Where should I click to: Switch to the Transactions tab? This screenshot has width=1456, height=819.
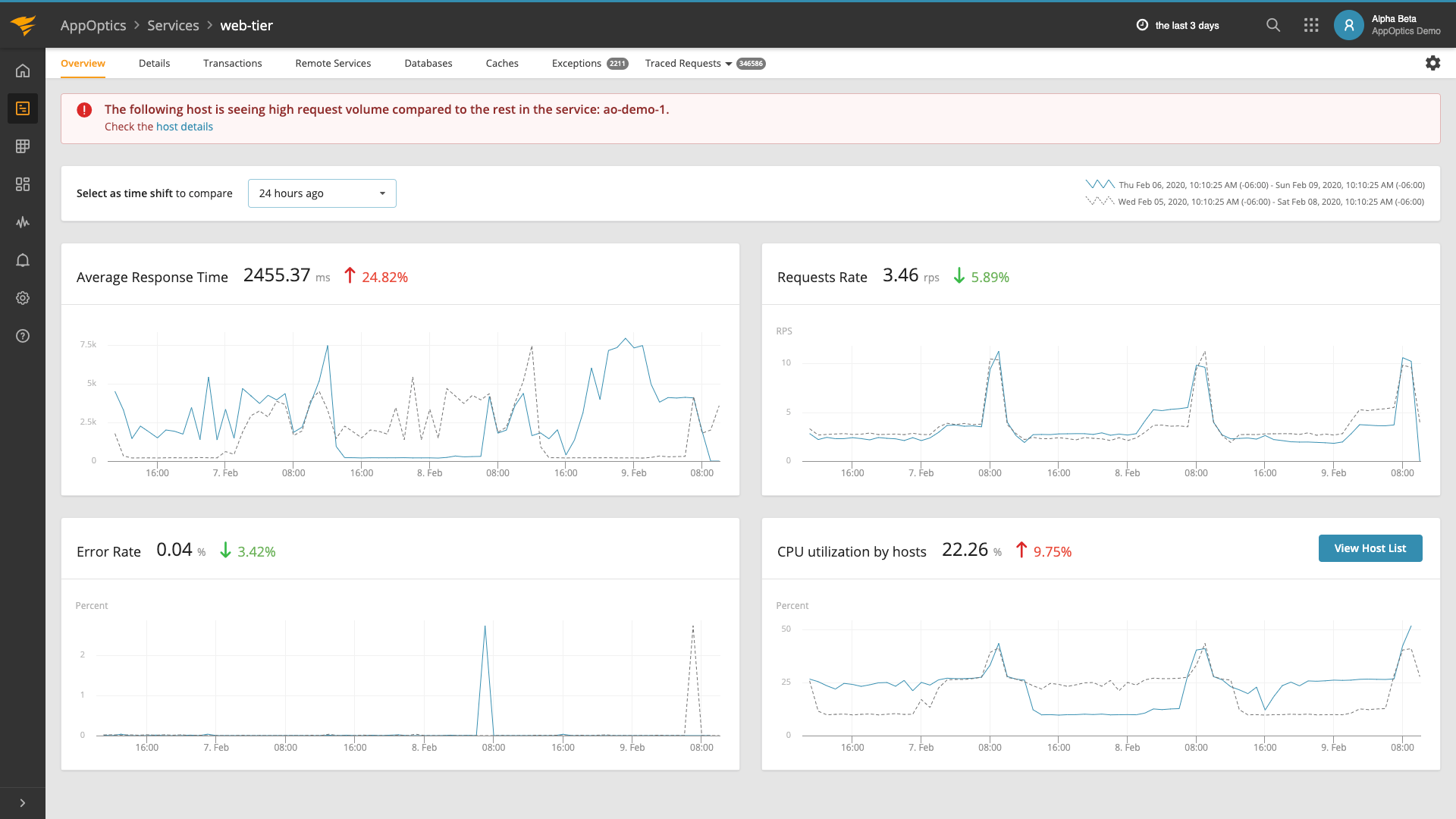[x=232, y=63]
